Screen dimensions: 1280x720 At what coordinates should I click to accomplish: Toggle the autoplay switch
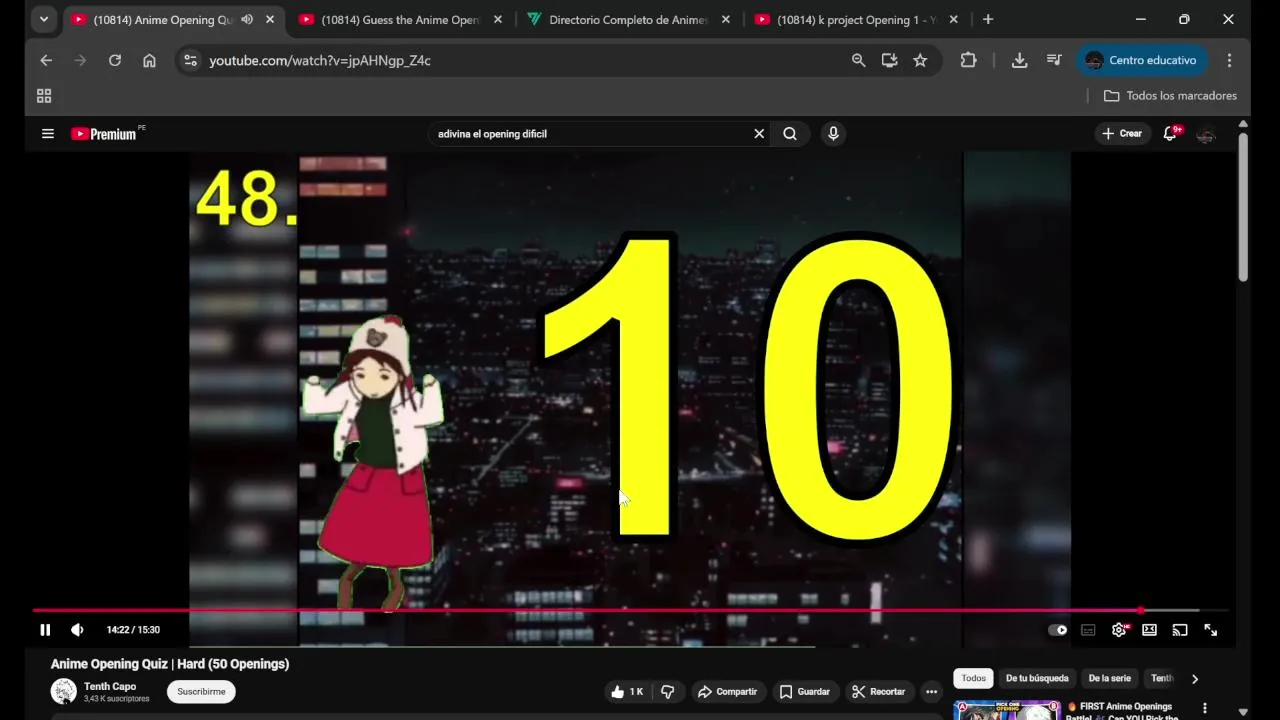tap(1057, 630)
